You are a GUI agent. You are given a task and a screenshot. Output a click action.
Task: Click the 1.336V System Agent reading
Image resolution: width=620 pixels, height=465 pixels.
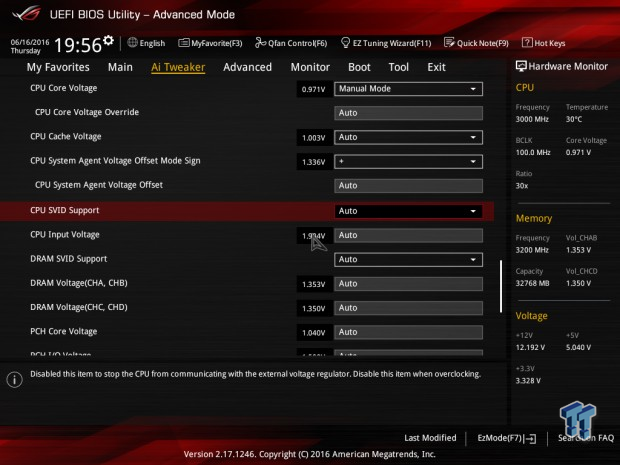click(314, 162)
